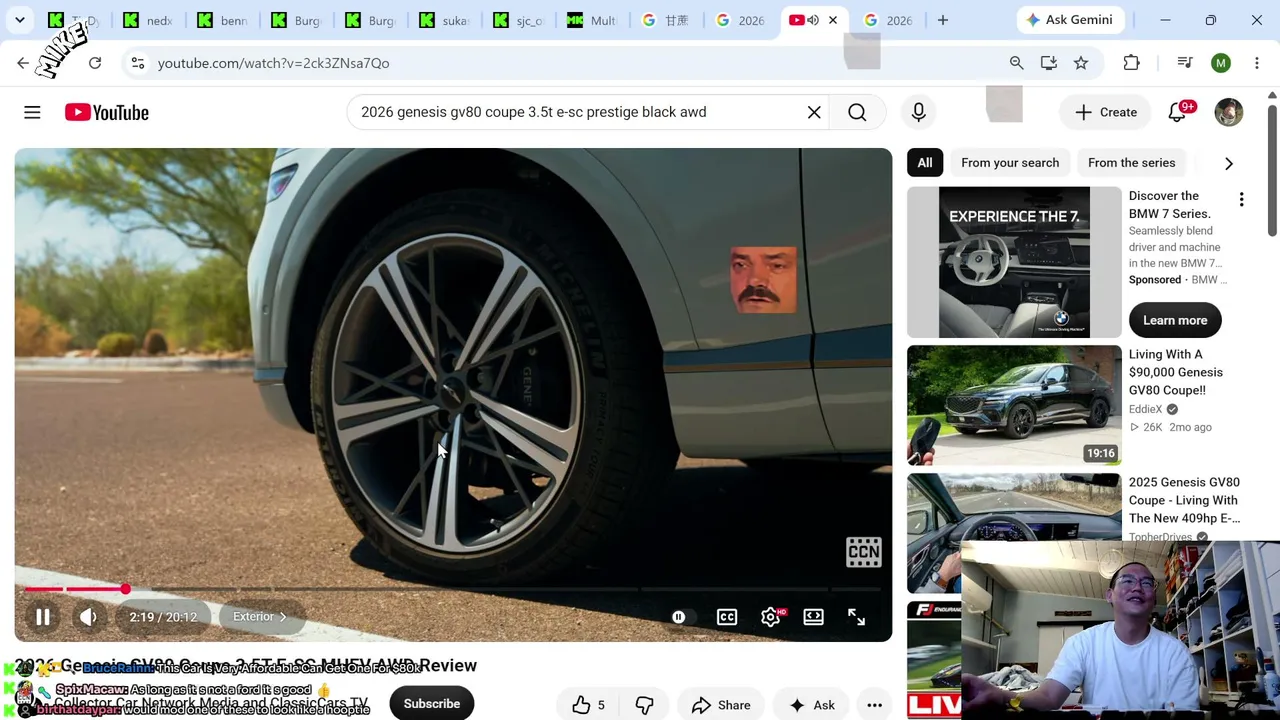
Task: Open the Chrome three-dot menu
Action: (x=1257, y=63)
